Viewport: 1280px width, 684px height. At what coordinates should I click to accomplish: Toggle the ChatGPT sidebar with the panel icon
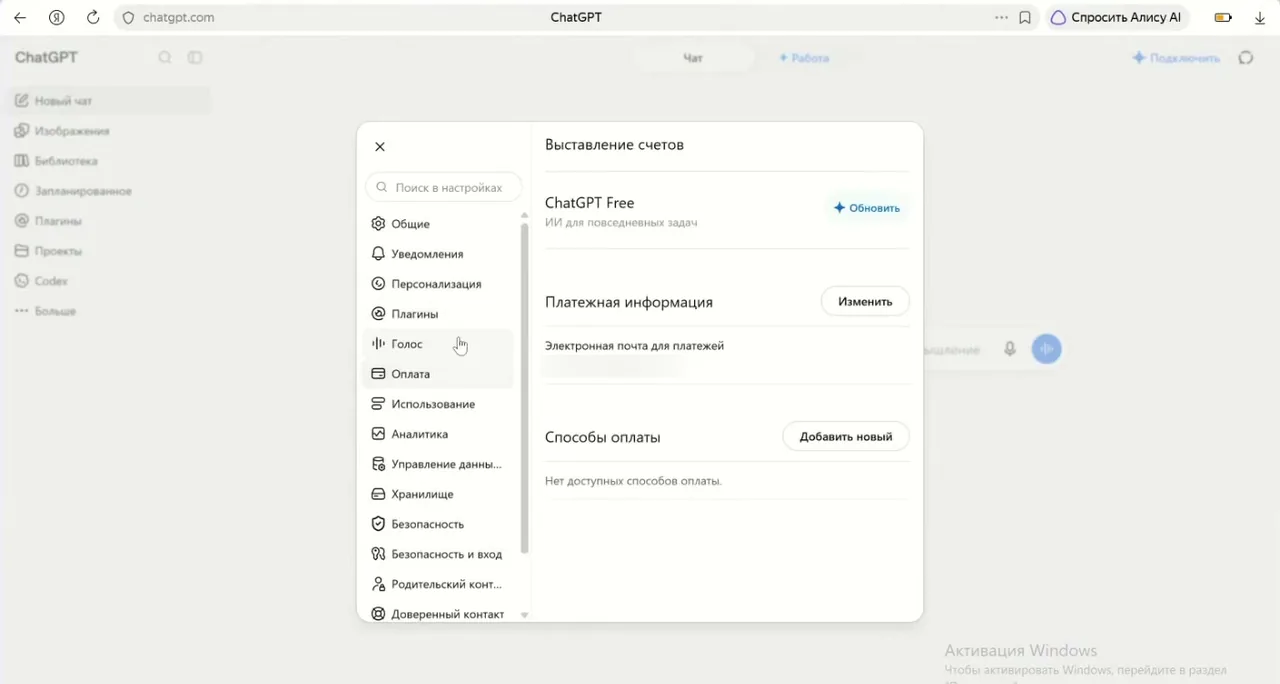(x=195, y=58)
